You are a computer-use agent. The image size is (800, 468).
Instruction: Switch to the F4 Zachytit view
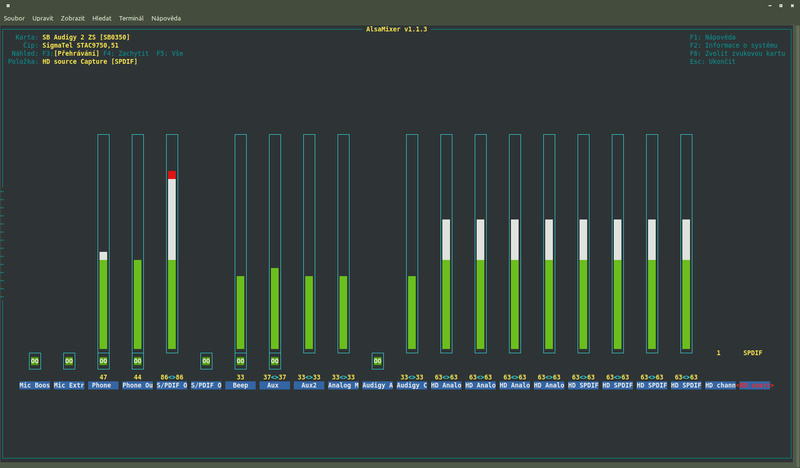126,53
